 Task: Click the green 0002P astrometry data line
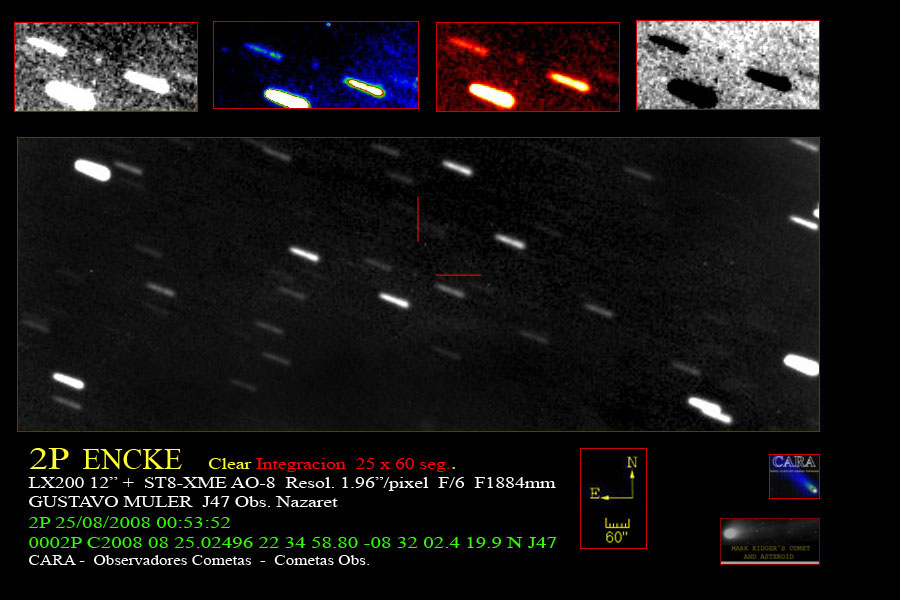click(x=292, y=542)
